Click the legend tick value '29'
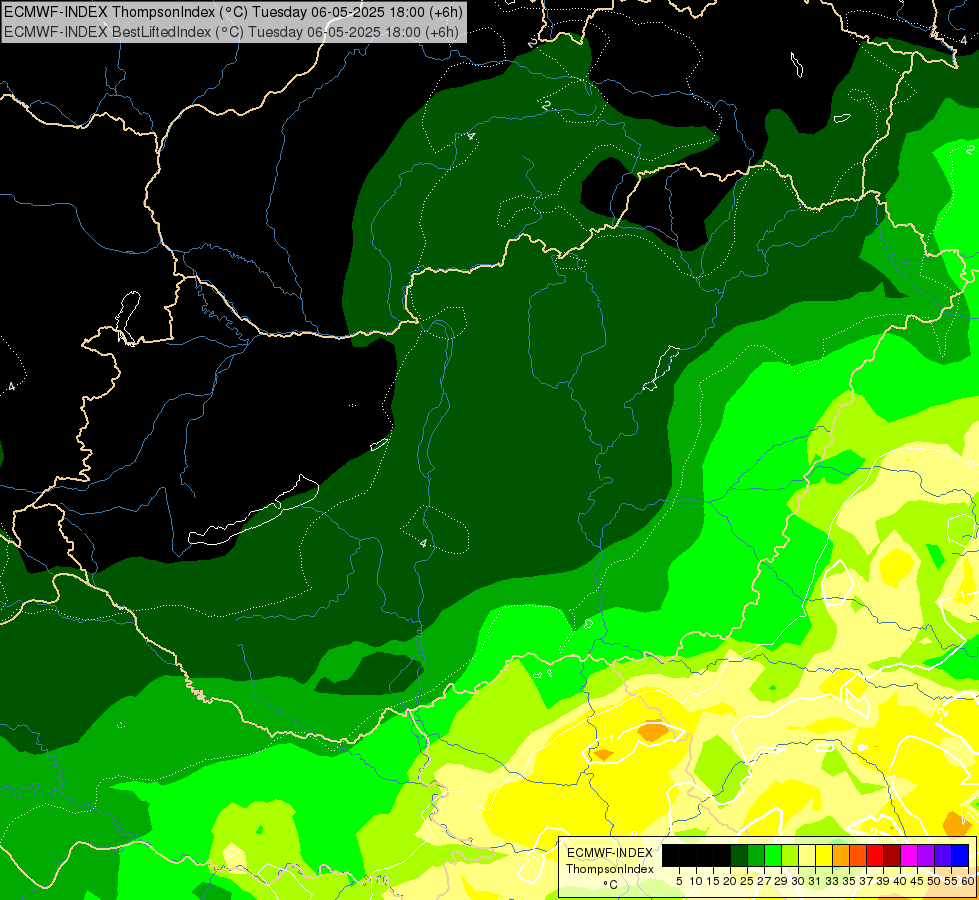Viewport: 979px width, 900px height. (x=781, y=881)
